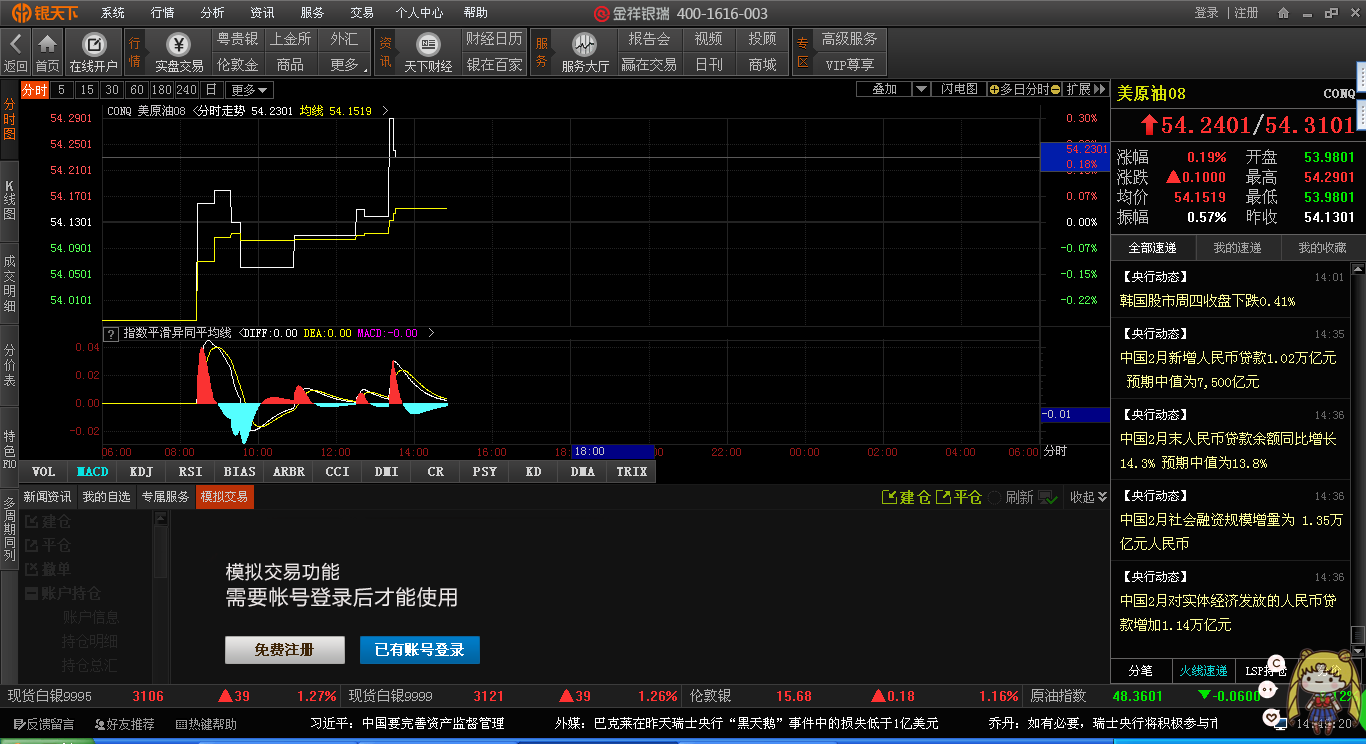Viewport: 1366px width, 744px height.
Task: Select the 5 minute timeframe
Action: click(x=62, y=89)
